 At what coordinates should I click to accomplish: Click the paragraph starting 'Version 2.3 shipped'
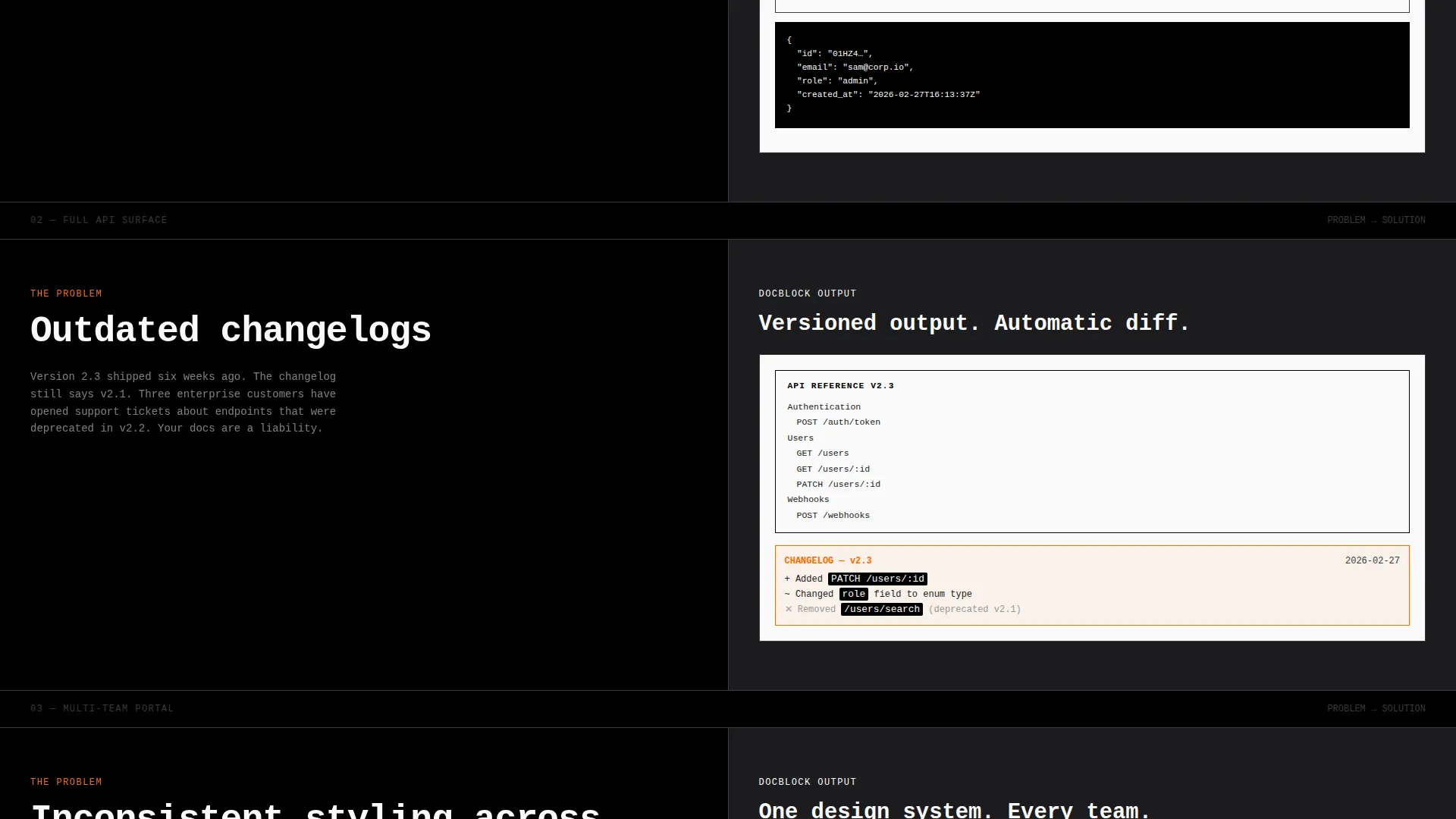pos(183,403)
